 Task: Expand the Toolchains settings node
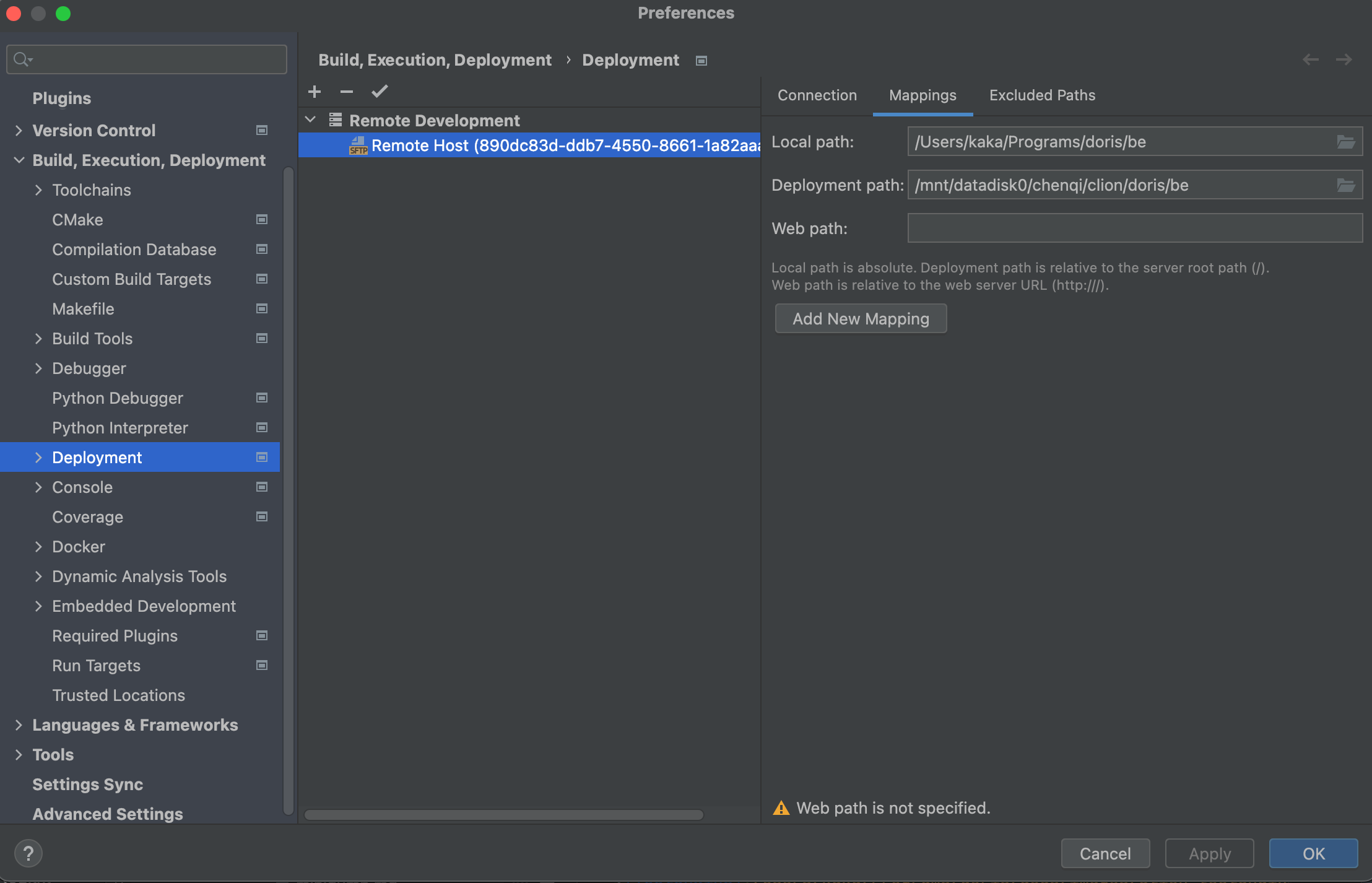coord(38,190)
